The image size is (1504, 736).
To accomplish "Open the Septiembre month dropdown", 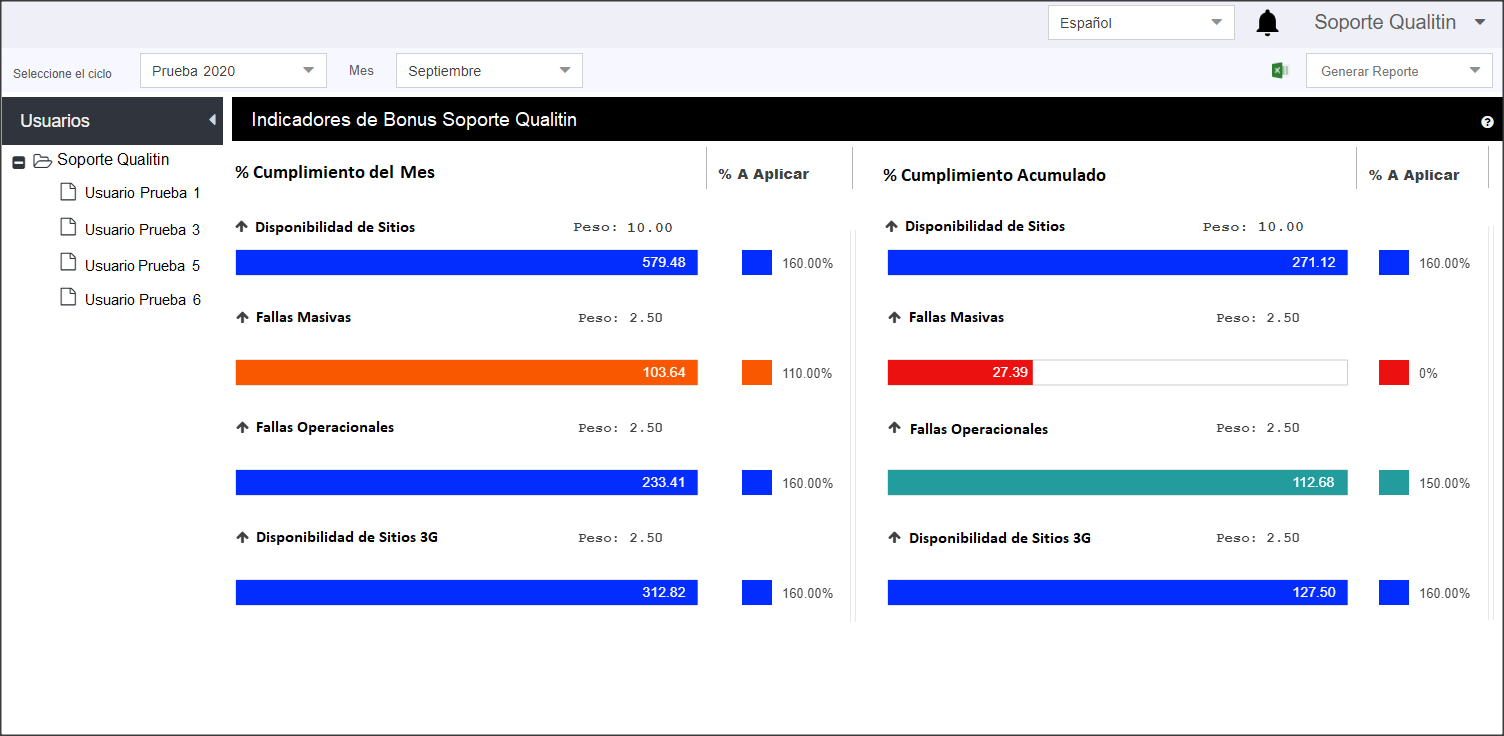I will [x=489, y=70].
